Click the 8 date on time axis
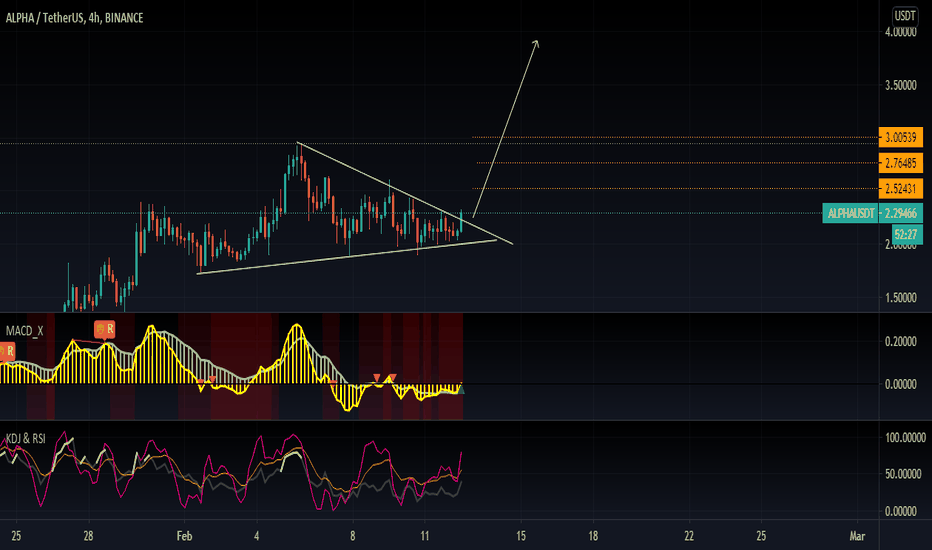Screen dimensions: 932x550 tap(352, 536)
